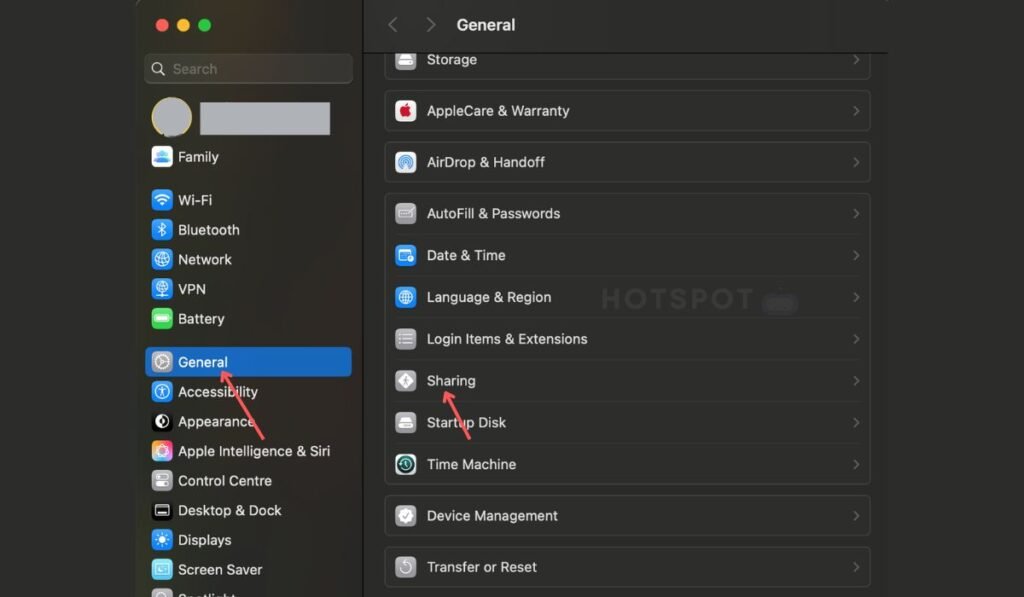Click the Login Items & Extensions icon
The image size is (1024, 597).
(x=405, y=339)
